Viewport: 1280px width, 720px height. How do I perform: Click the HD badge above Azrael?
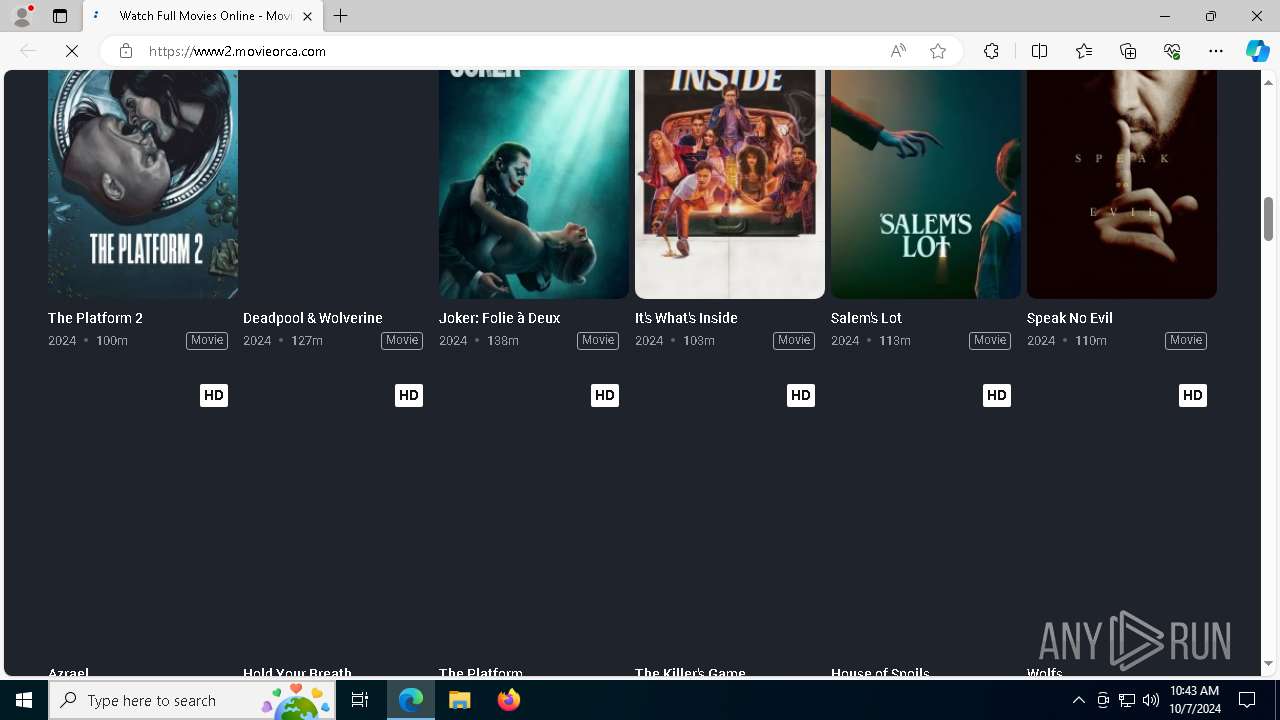(x=214, y=396)
